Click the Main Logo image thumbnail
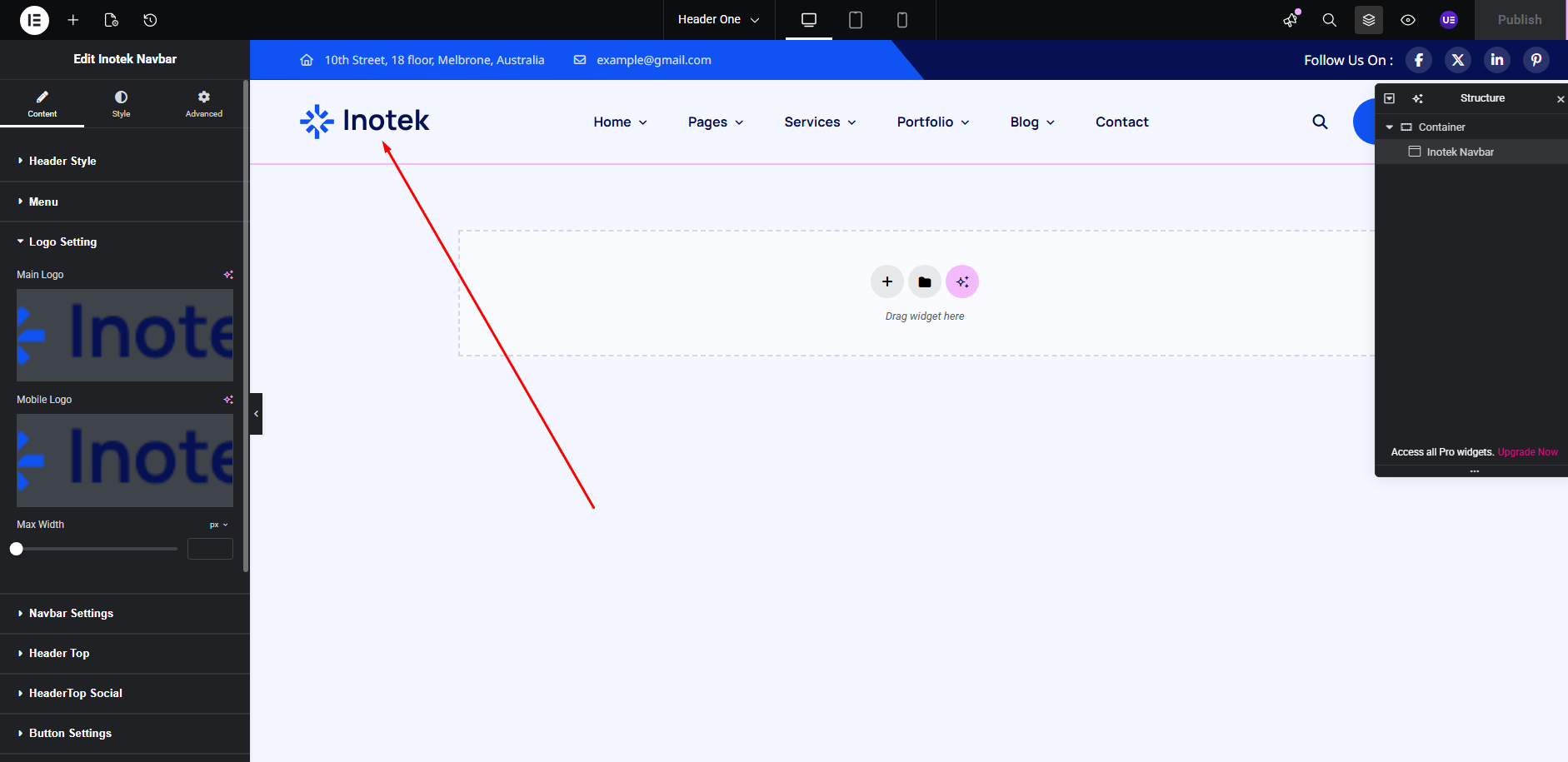The height and width of the screenshot is (762, 1568). point(125,336)
